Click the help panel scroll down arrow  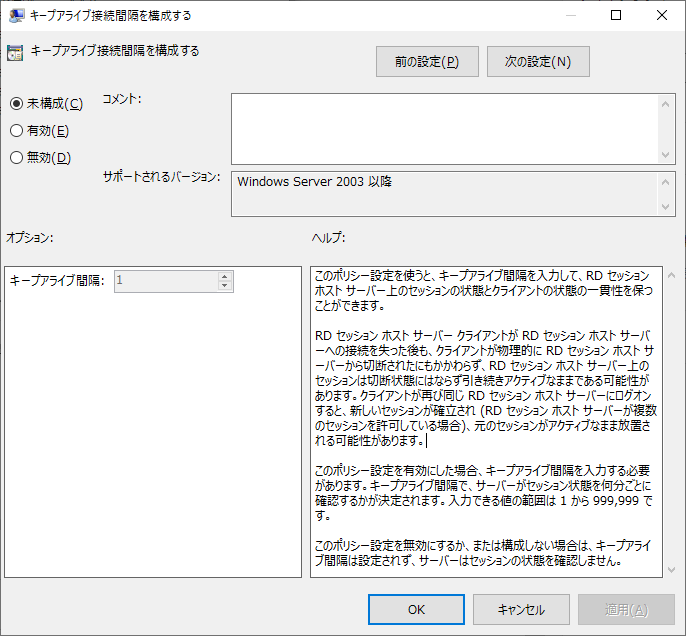pos(671,569)
